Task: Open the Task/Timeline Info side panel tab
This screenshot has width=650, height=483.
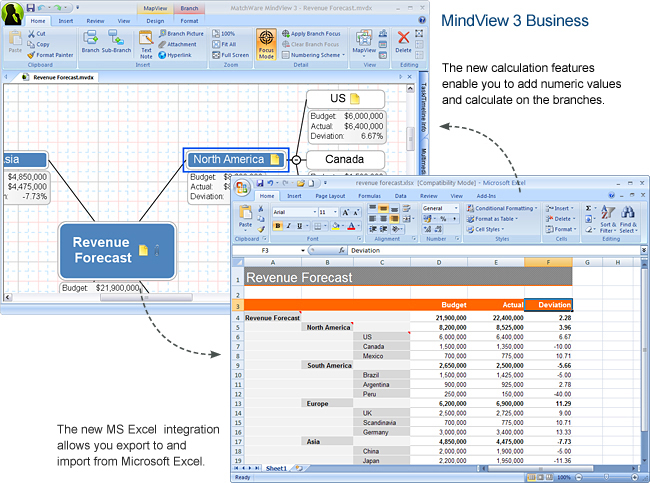Action: pyautogui.click(x=423, y=107)
